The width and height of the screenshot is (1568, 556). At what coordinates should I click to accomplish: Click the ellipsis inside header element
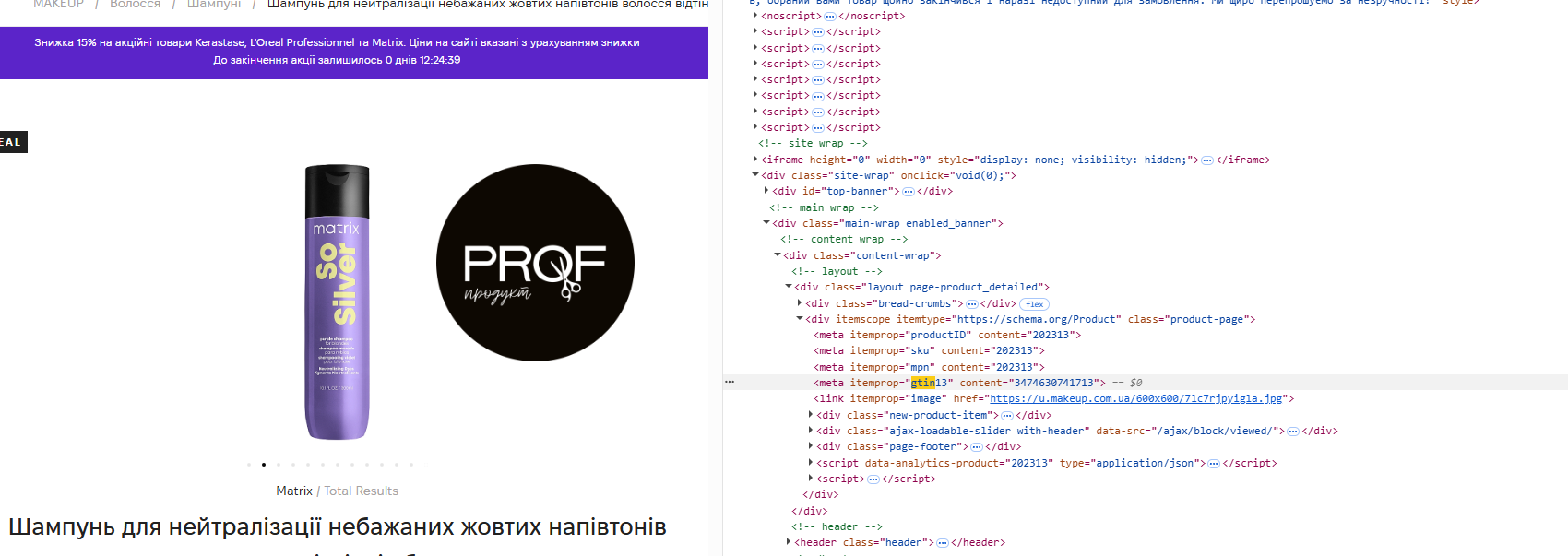click(943, 543)
